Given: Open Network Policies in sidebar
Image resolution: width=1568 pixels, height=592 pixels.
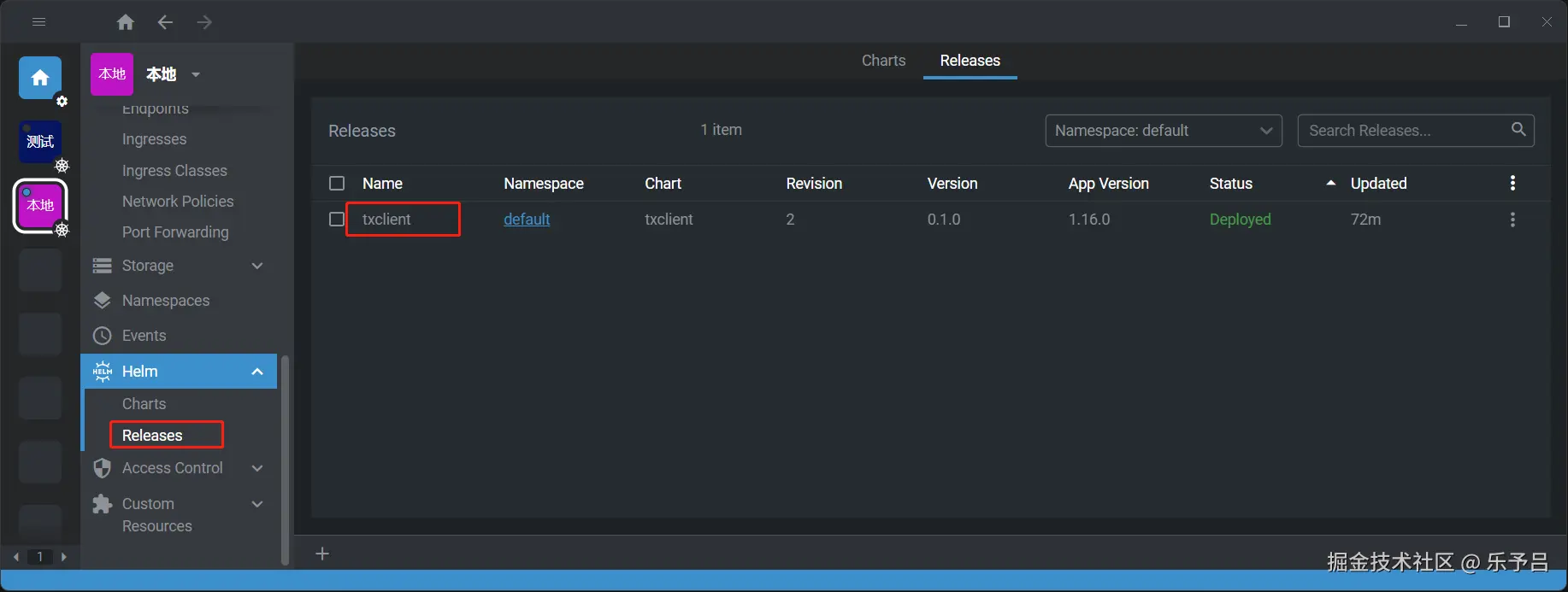Looking at the screenshot, I should pyautogui.click(x=178, y=202).
